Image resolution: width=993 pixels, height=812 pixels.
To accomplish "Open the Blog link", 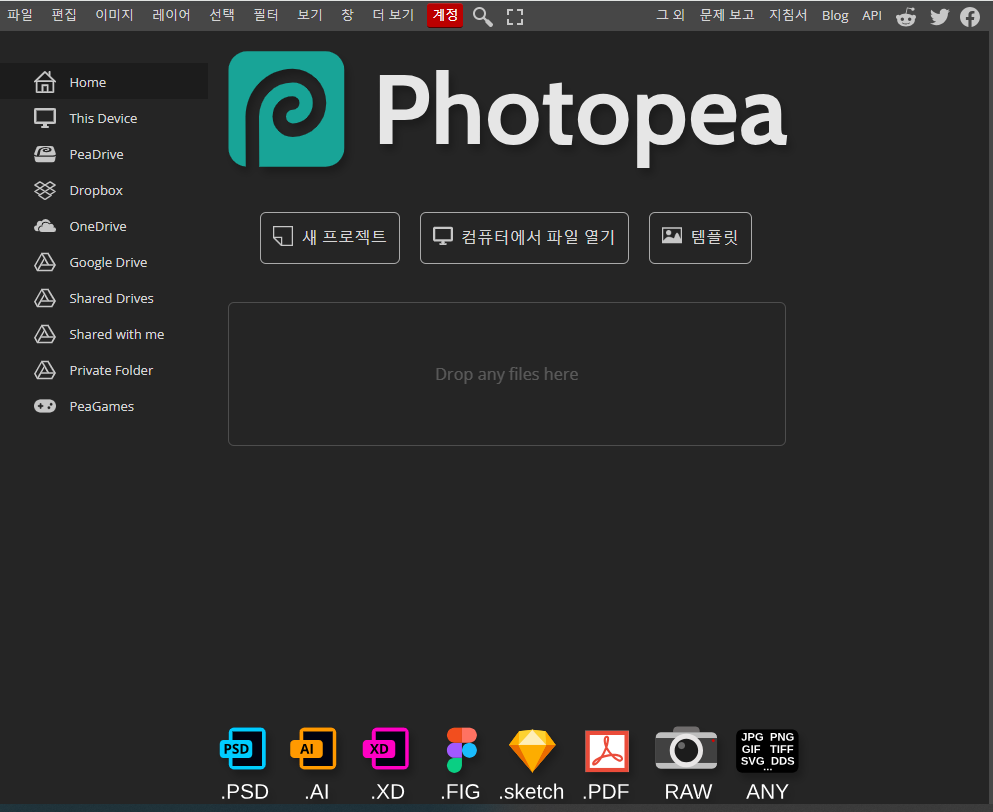I will (x=835, y=16).
